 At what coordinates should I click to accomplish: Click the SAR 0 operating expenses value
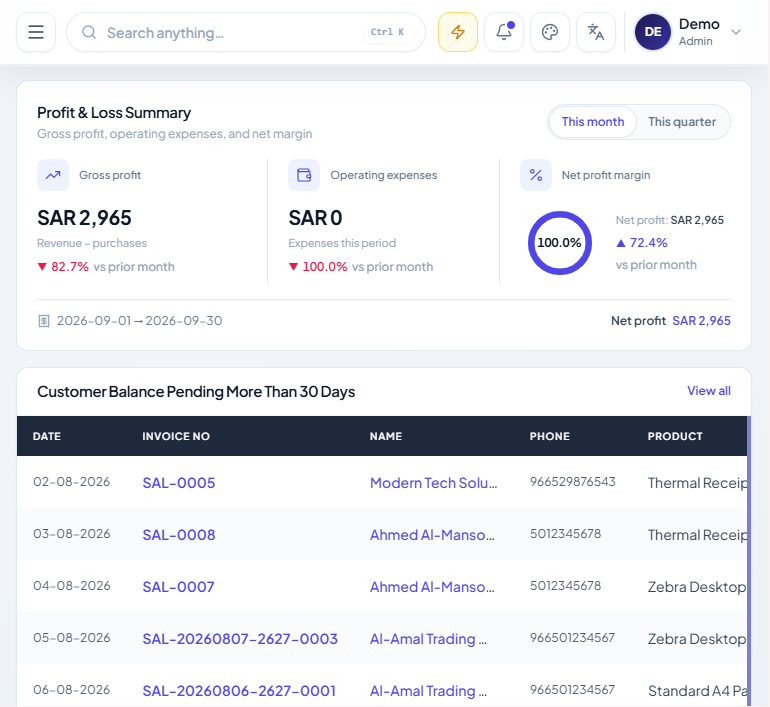315,218
